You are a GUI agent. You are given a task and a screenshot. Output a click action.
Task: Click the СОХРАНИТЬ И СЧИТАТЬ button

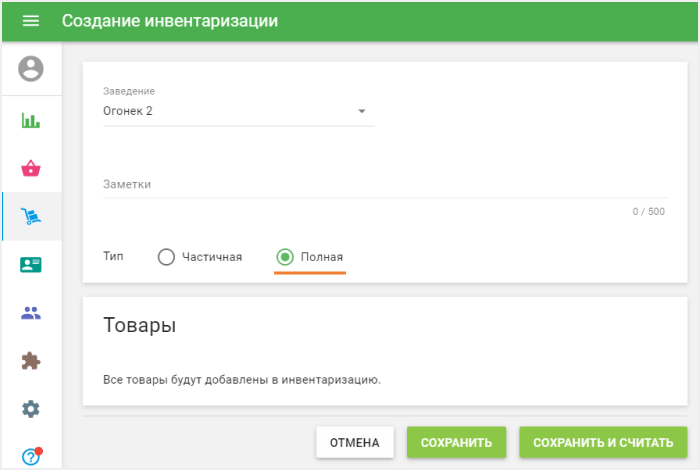pos(603,442)
